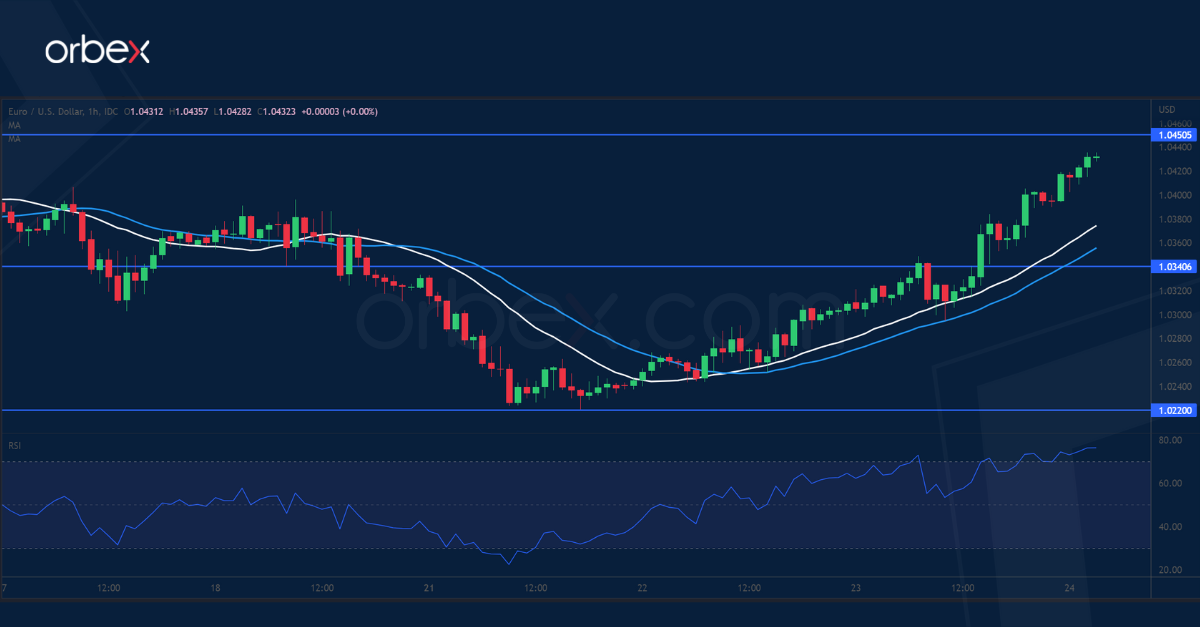Select the lower MA indicator legend
The width and height of the screenshot is (1200, 627).
[x=13, y=139]
